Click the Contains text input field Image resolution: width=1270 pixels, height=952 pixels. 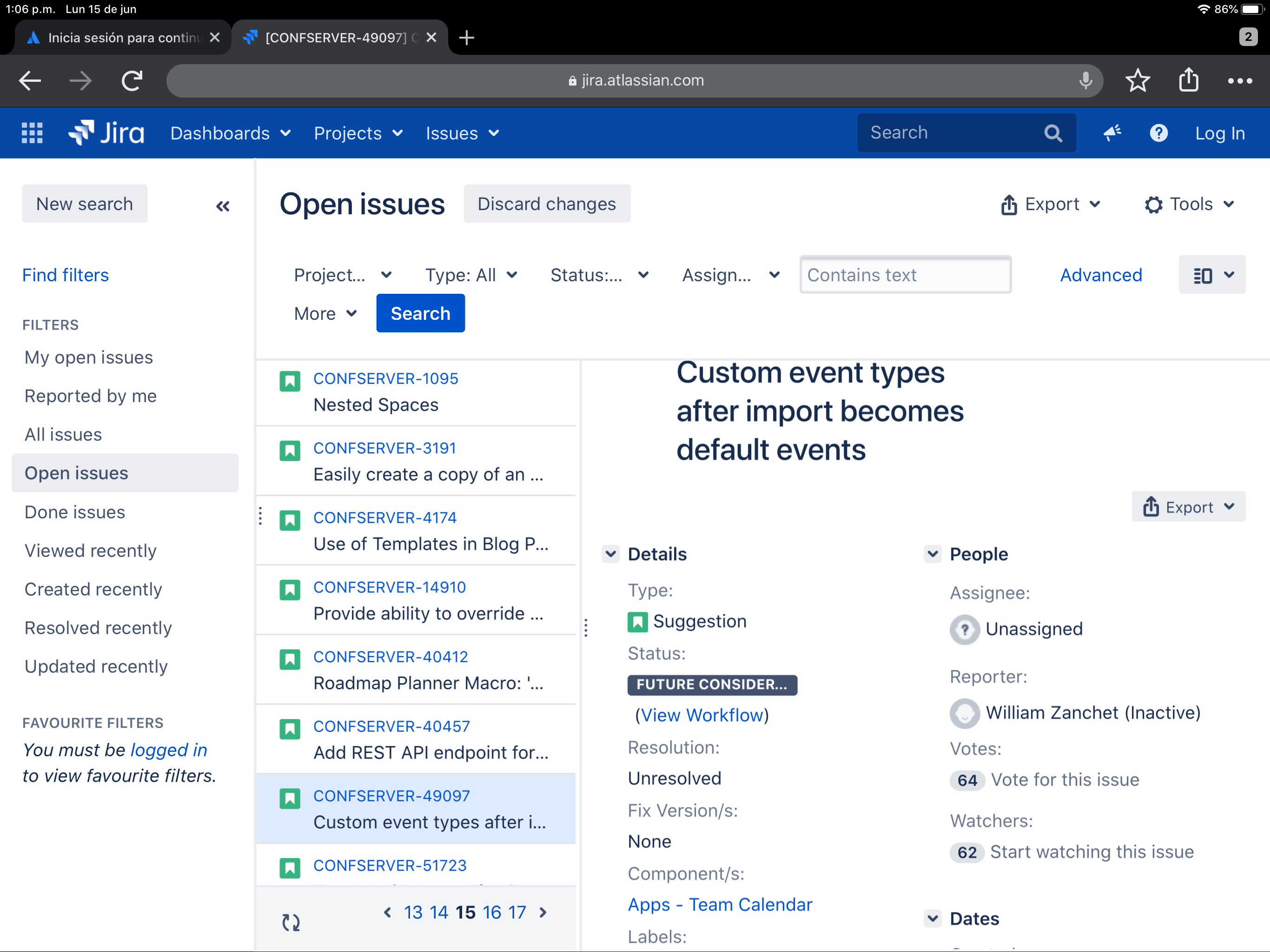click(905, 275)
